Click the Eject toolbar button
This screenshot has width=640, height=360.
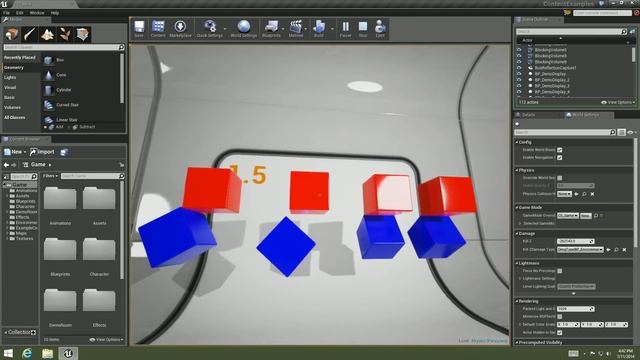[380, 29]
